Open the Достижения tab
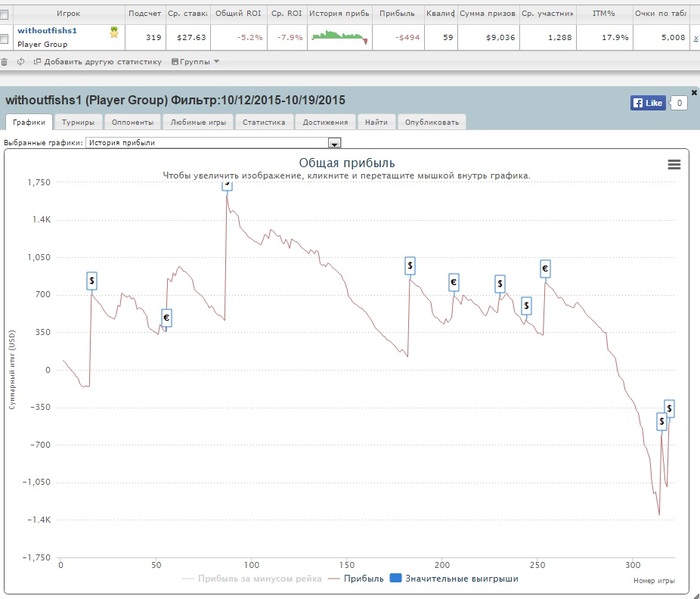This screenshot has width=700, height=599. click(325, 122)
